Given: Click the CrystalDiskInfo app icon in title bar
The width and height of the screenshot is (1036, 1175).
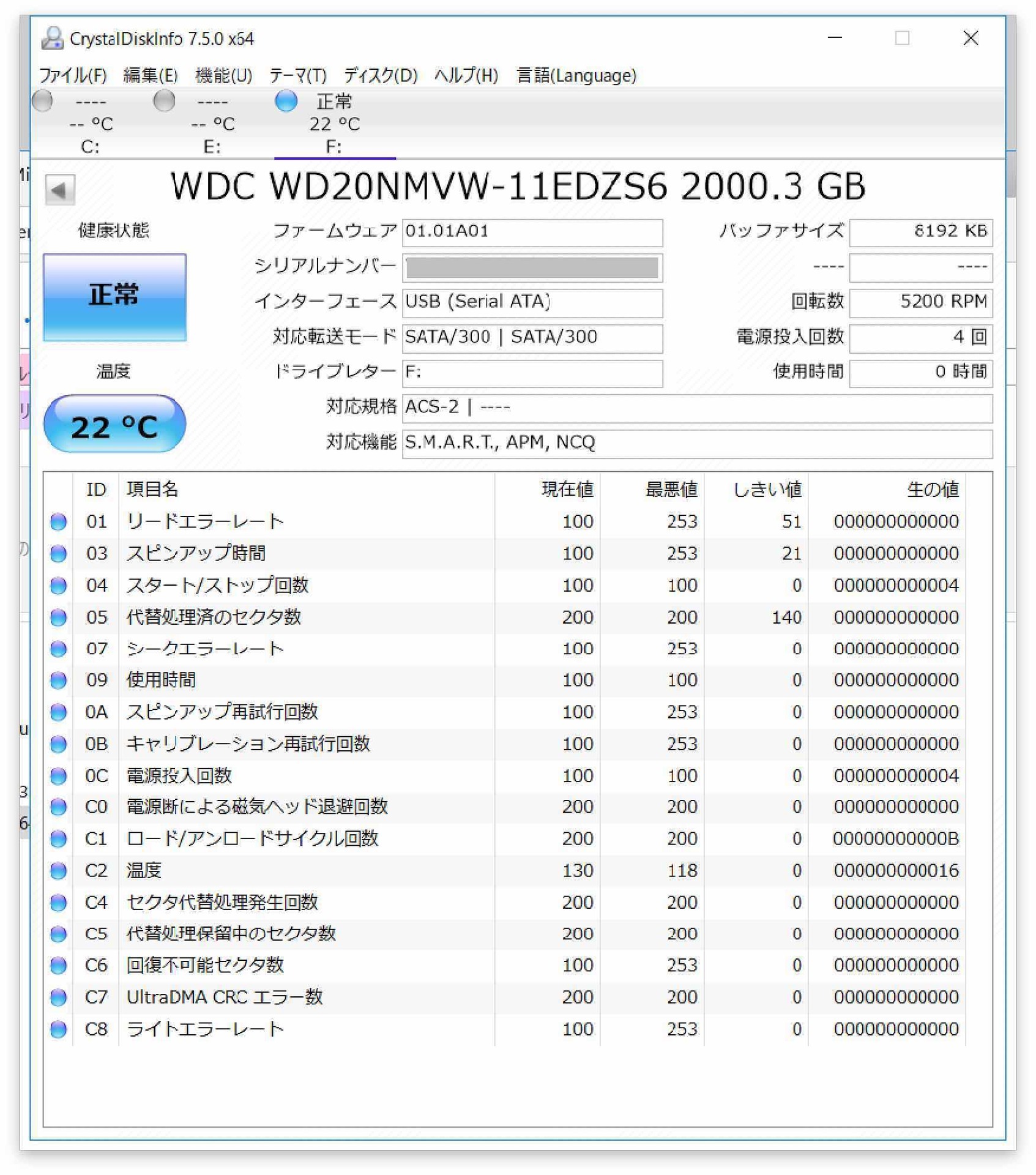Looking at the screenshot, I should click(53, 39).
